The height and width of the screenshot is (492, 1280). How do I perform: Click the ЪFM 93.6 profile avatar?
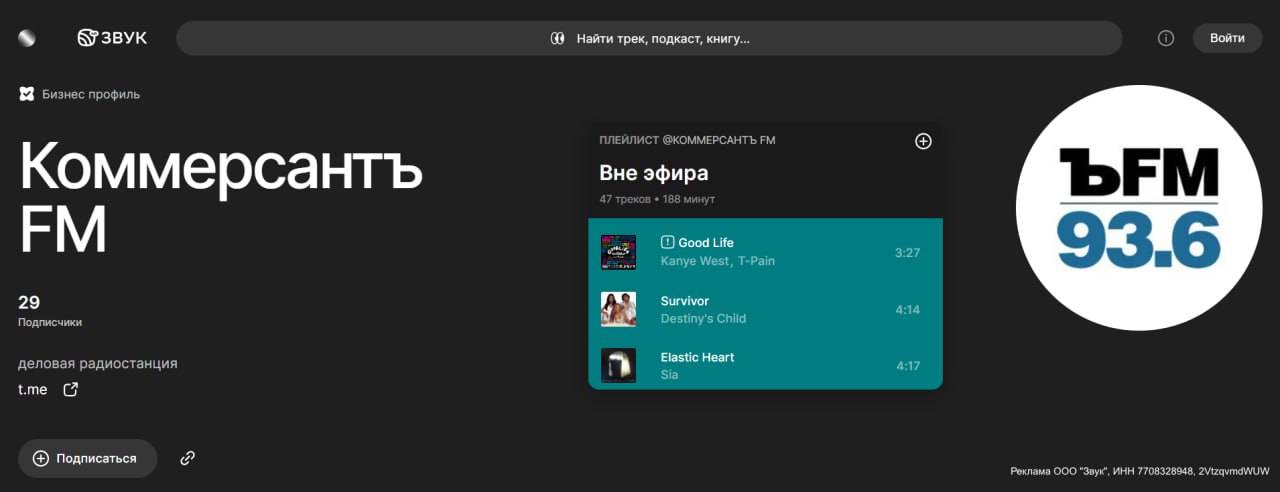1140,208
